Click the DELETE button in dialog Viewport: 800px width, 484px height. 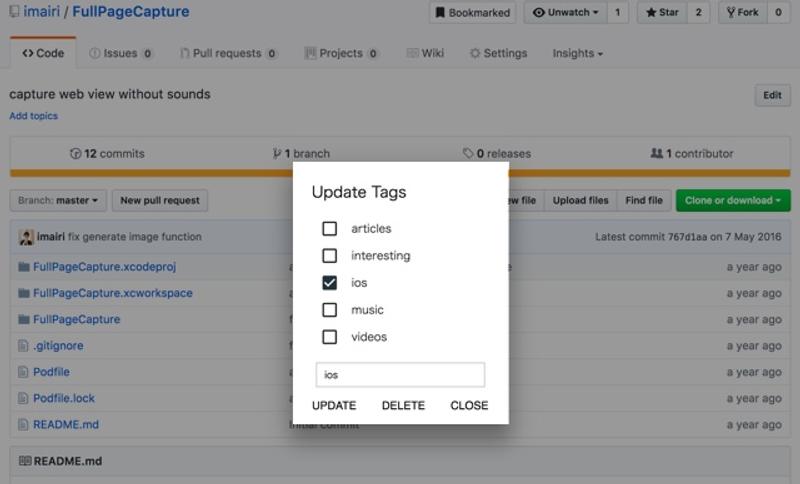[x=403, y=405]
